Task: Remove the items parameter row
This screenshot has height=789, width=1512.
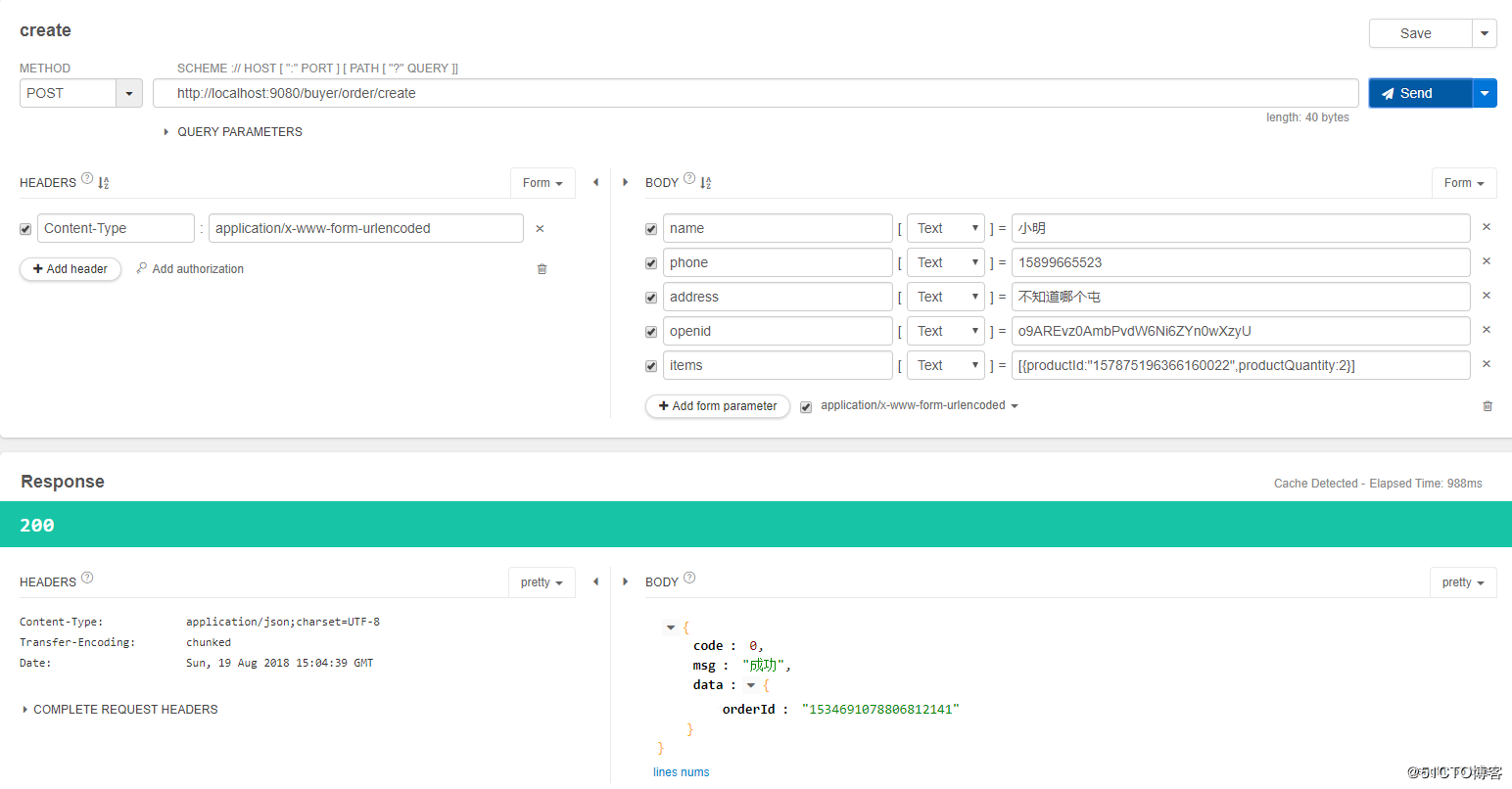Action: pos(1487,364)
